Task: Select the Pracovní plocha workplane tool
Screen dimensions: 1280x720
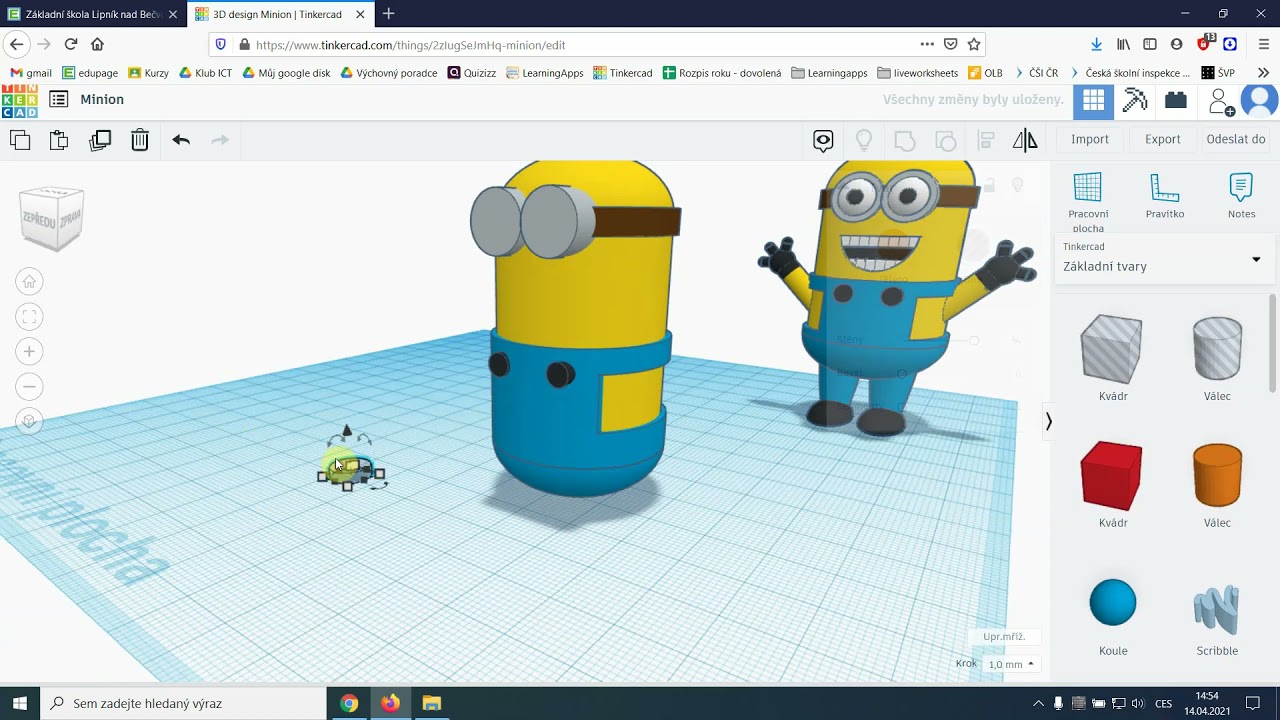Action: pos(1088,202)
